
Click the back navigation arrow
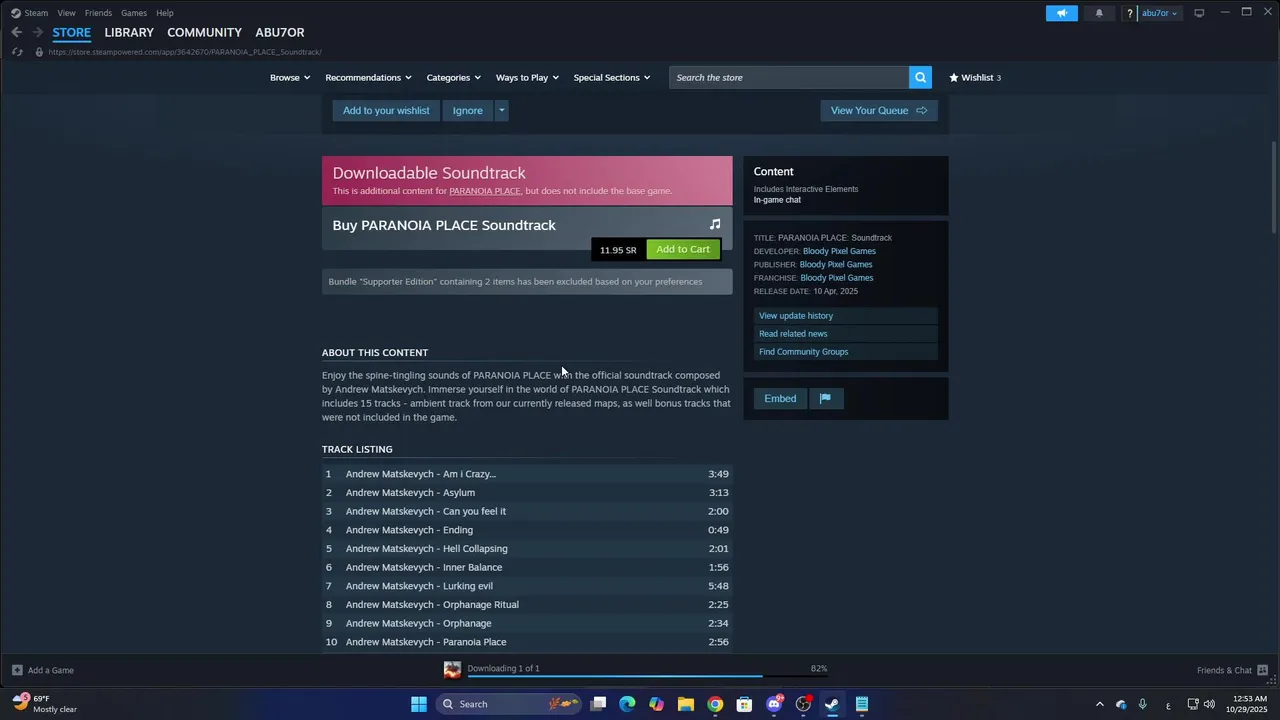point(16,32)
